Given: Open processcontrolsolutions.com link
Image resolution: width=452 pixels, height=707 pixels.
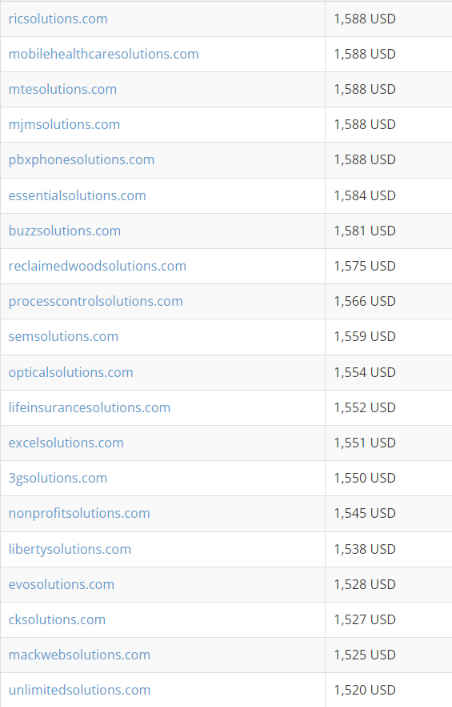Looking at the screenshot, I should [x=96, y=301].
